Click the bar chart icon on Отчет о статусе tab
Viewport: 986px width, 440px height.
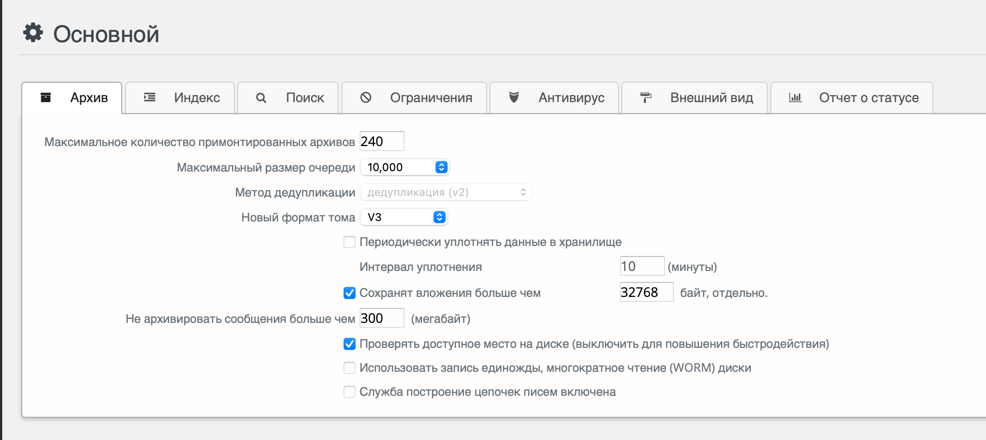pos(795,98)
